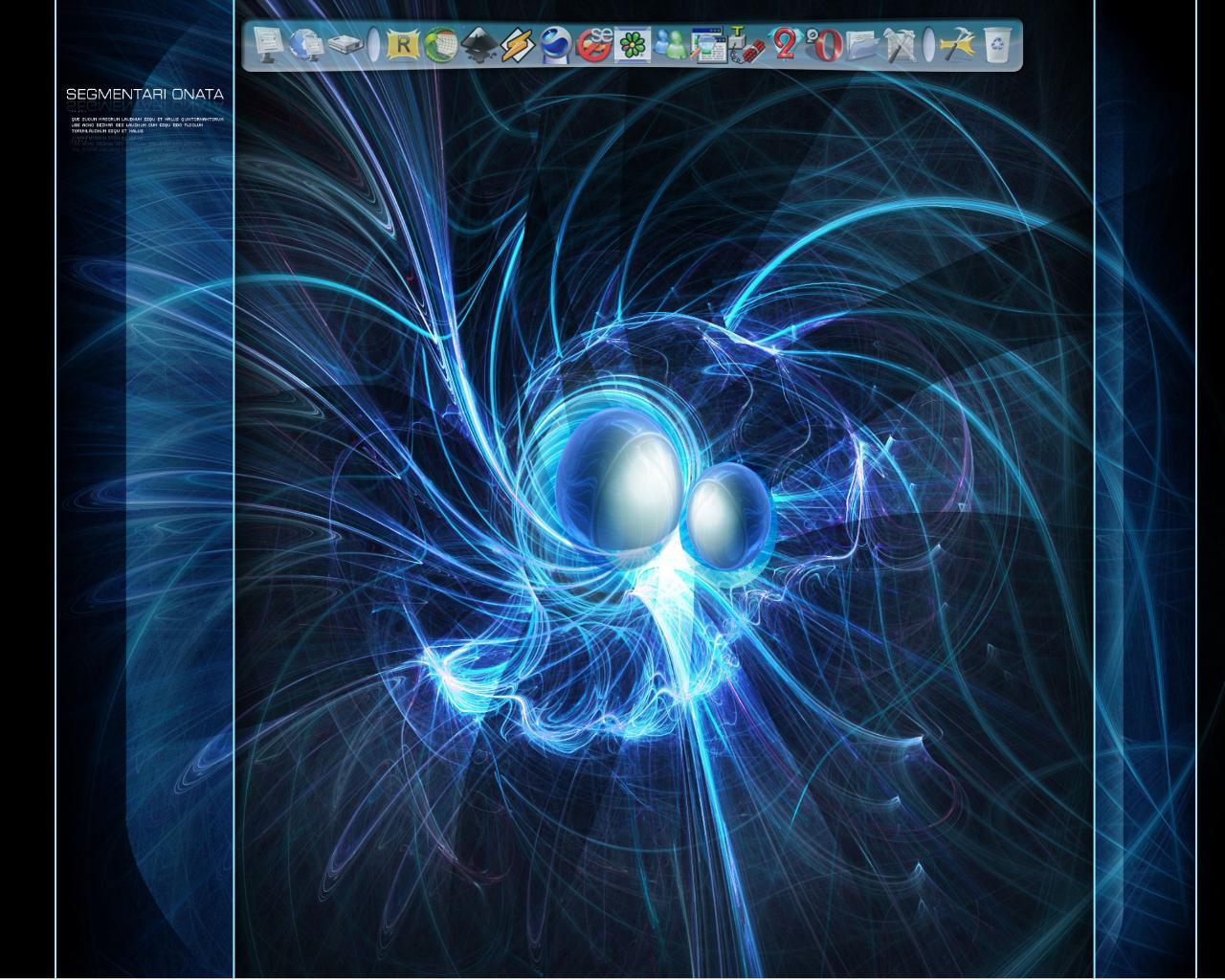Screen dimensions: 1225x980
Task: Open the Recycle Bin in dock
Action: [996, 45]
